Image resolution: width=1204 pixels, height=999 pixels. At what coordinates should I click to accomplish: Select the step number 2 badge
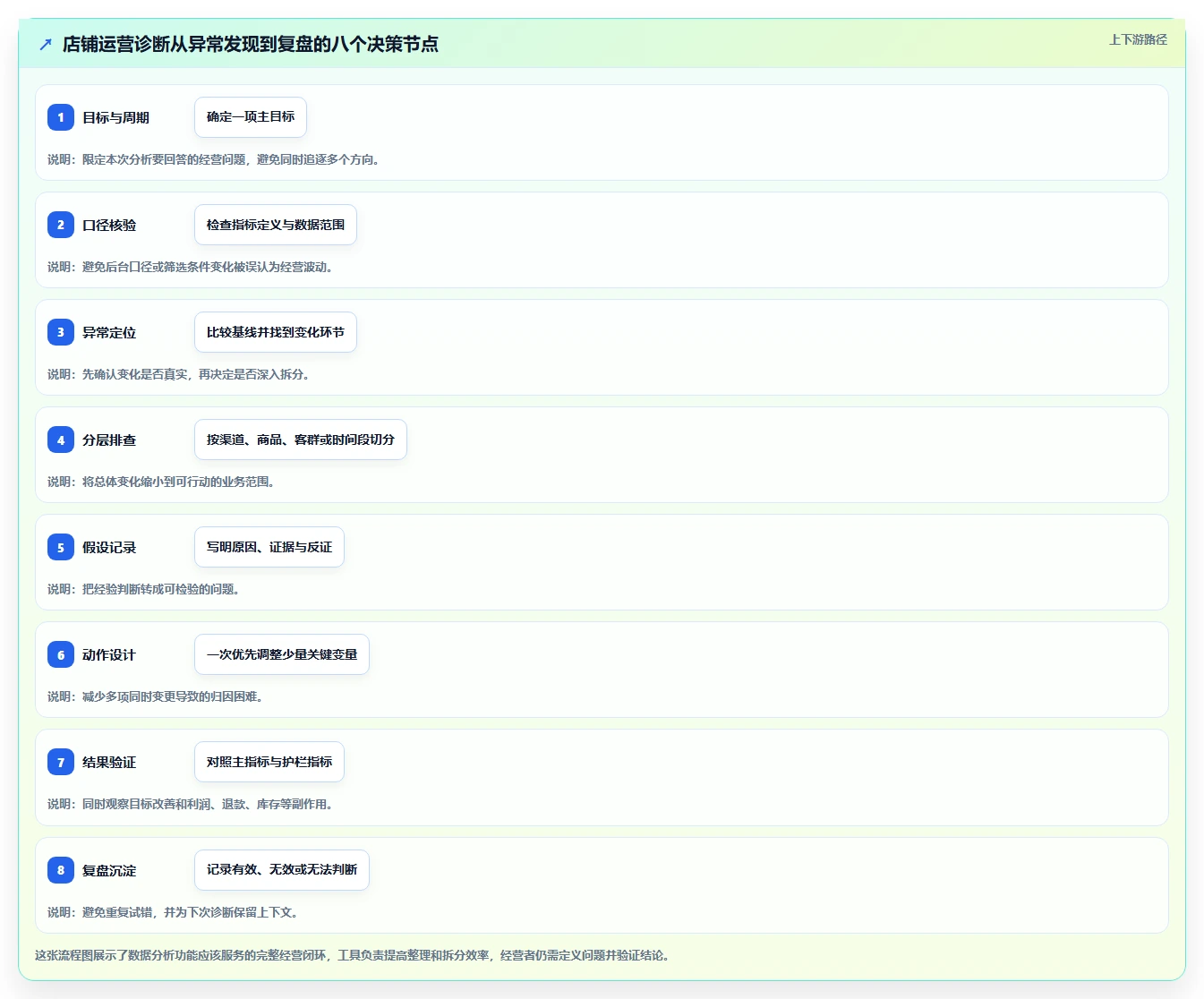61,225
